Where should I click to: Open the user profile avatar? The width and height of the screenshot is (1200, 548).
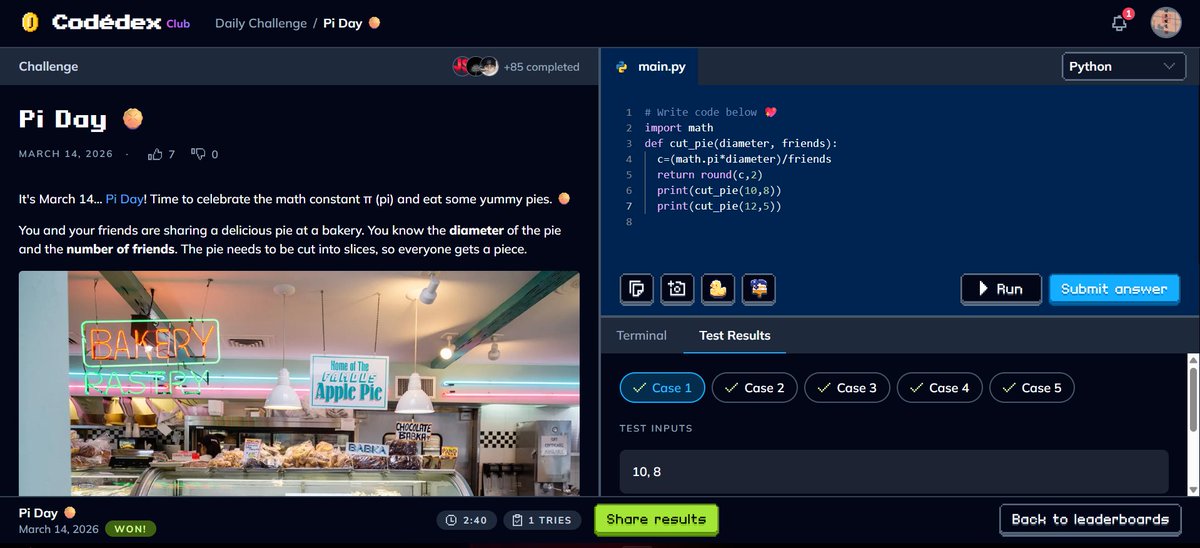1166,22
